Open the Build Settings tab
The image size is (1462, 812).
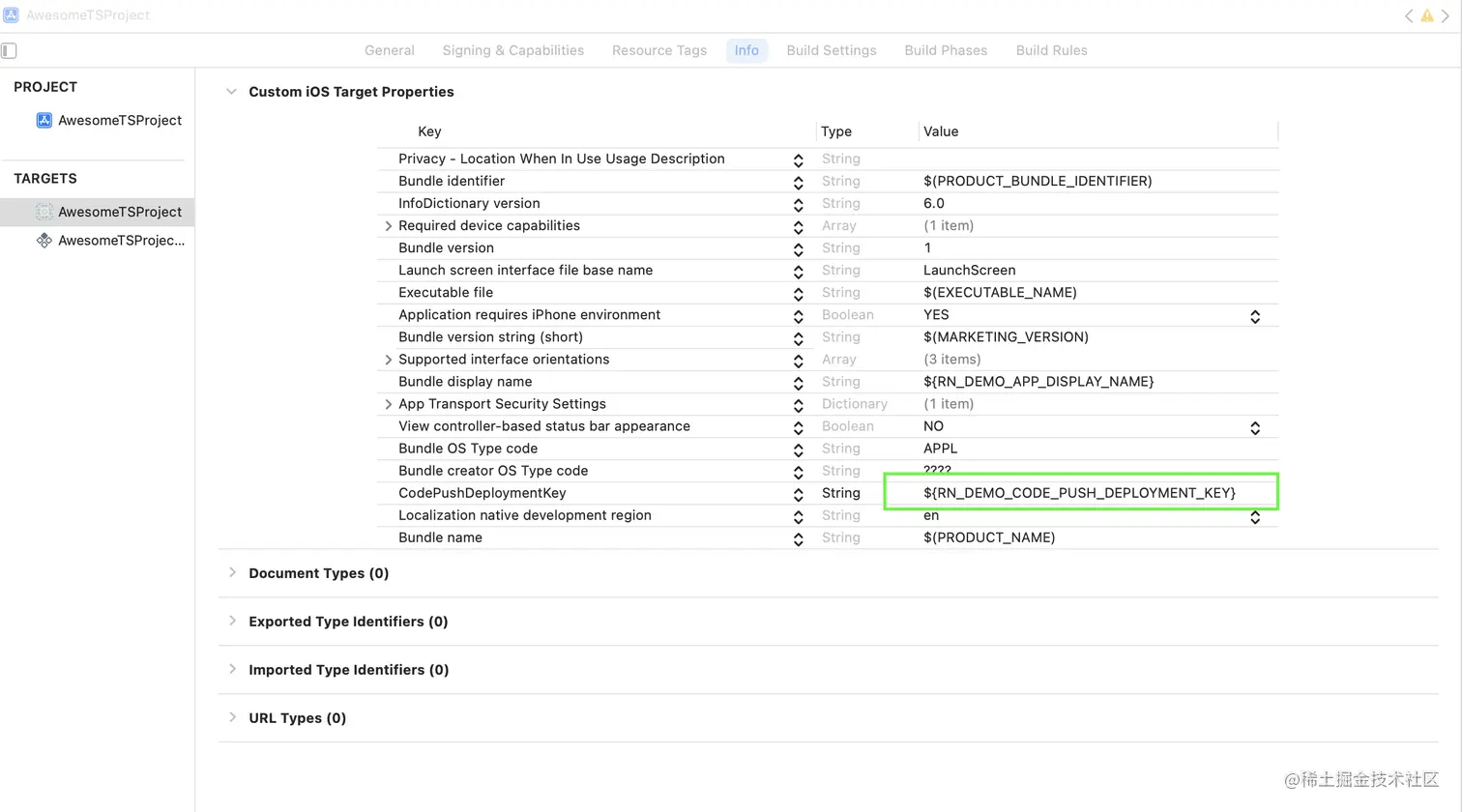[832, 50]
